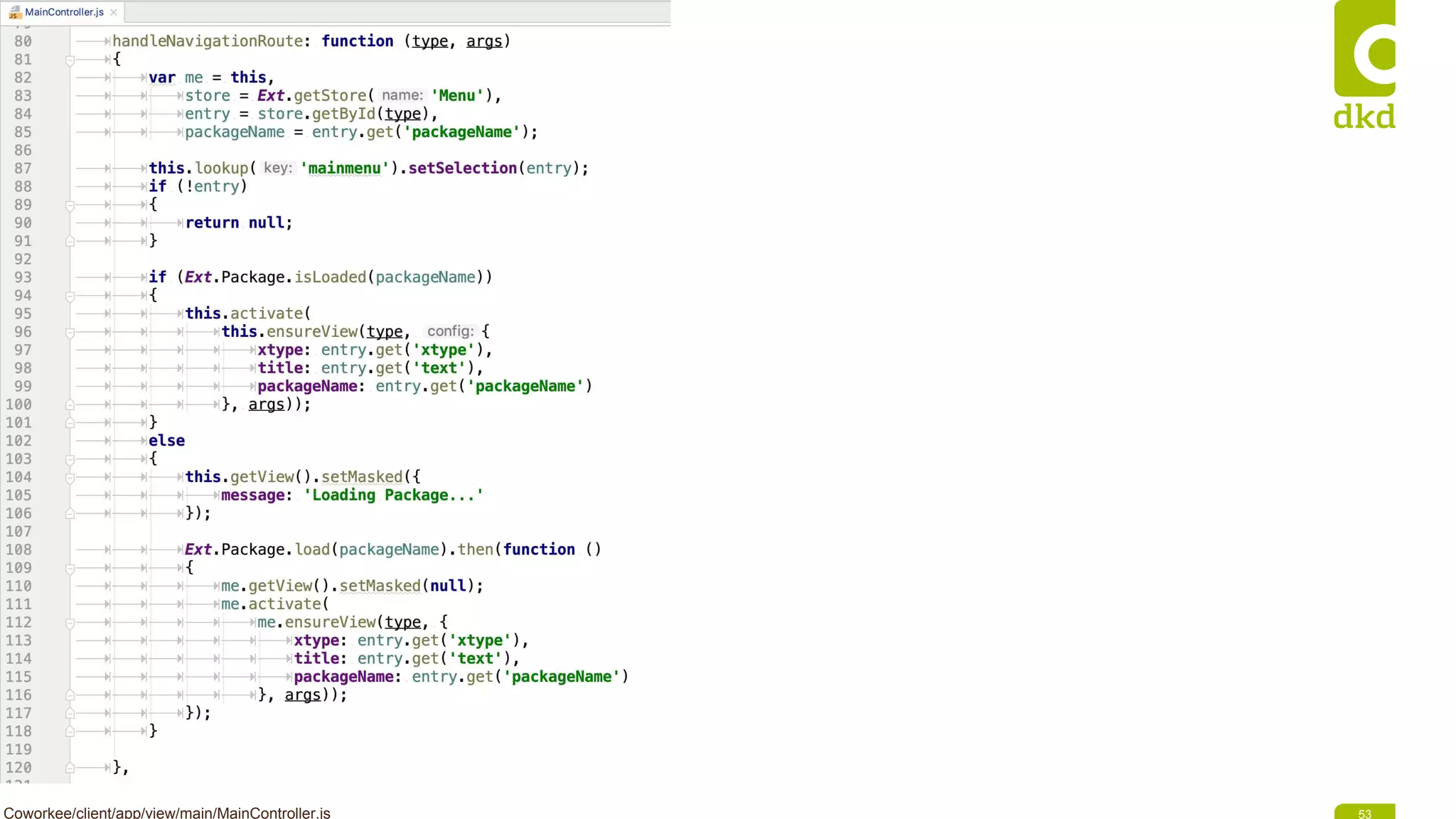
Task: Click the 'key:' parameter hint
Action: 277,168
